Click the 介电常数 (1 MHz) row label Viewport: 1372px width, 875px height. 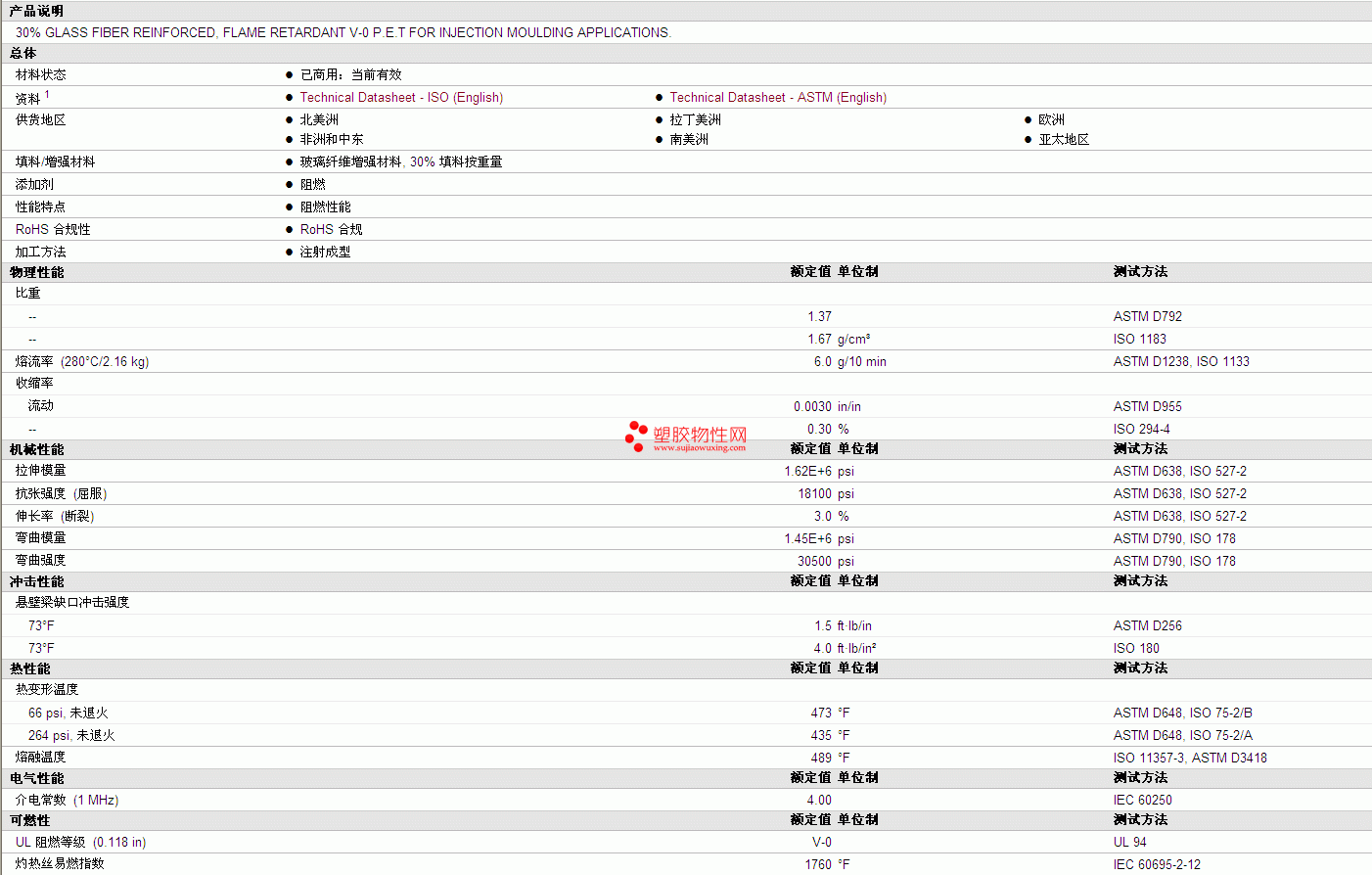coord(68,800)
